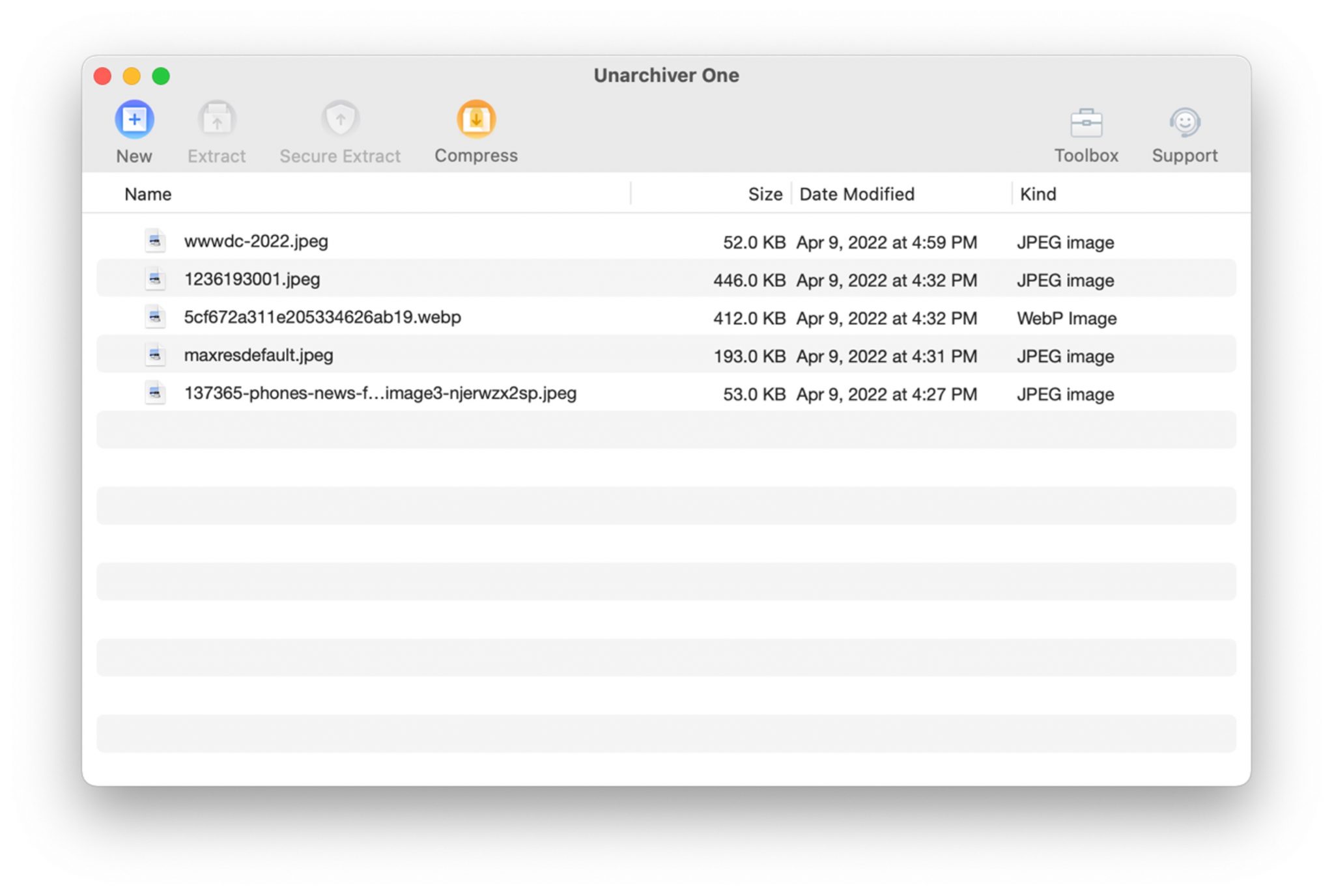Open Support headset icon

1184,122
